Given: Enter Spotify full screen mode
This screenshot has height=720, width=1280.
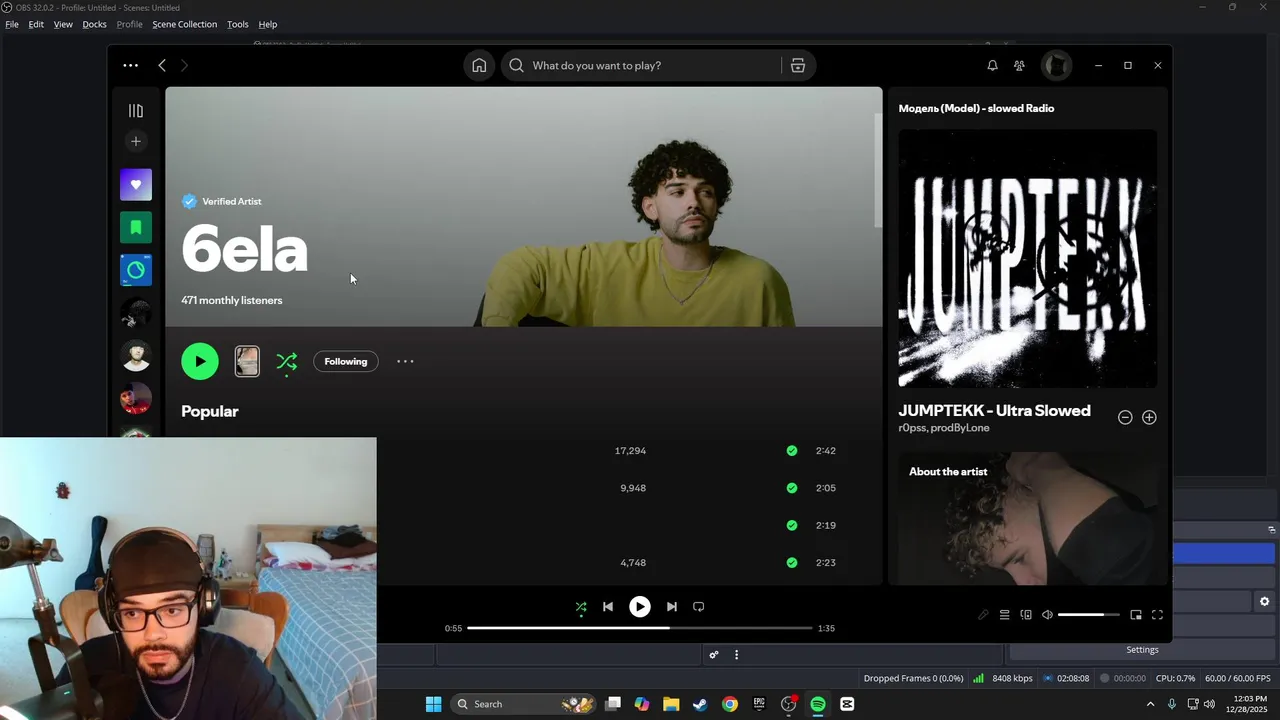Looking at the screenshot, I should pos(1157,615).
